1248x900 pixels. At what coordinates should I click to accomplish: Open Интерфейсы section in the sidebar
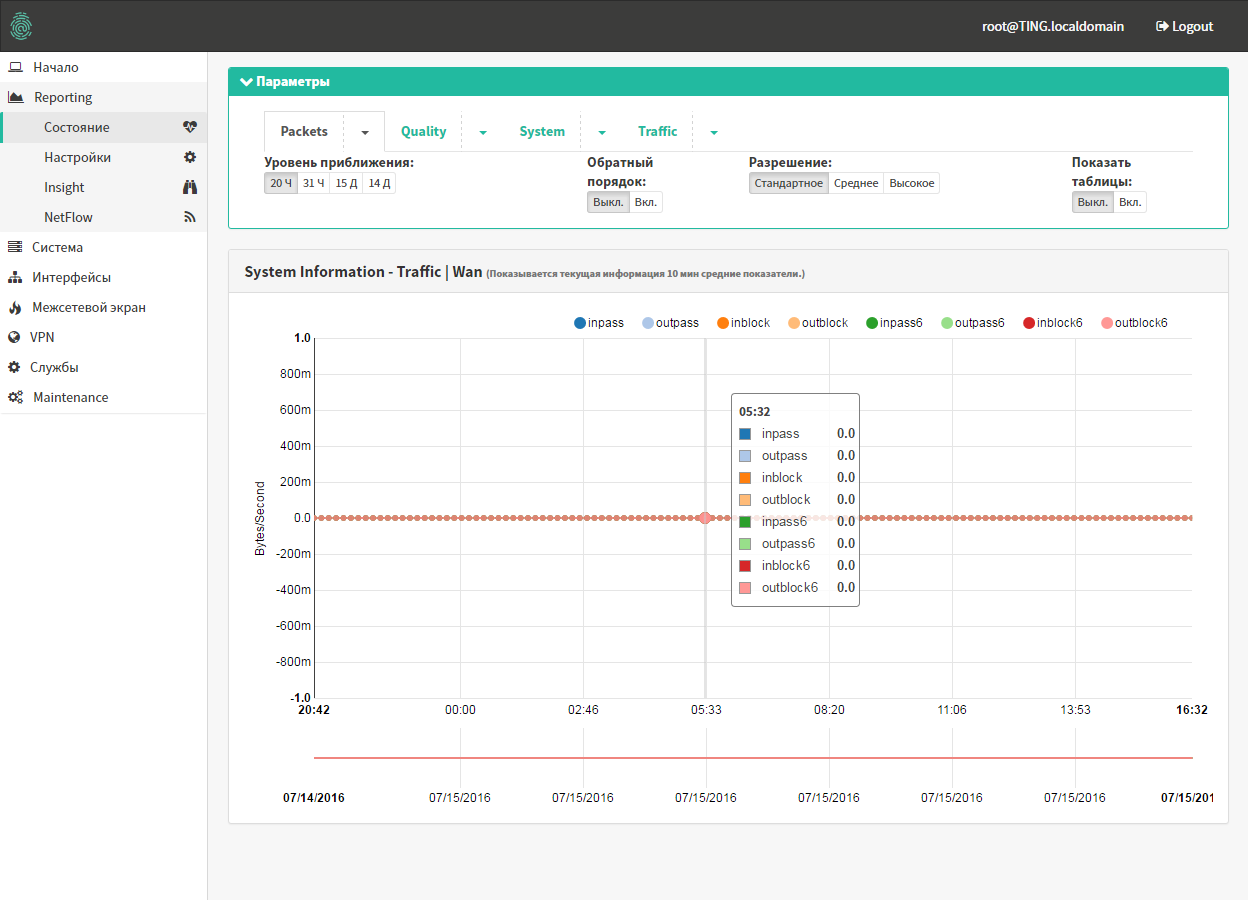tap(71, 277)
